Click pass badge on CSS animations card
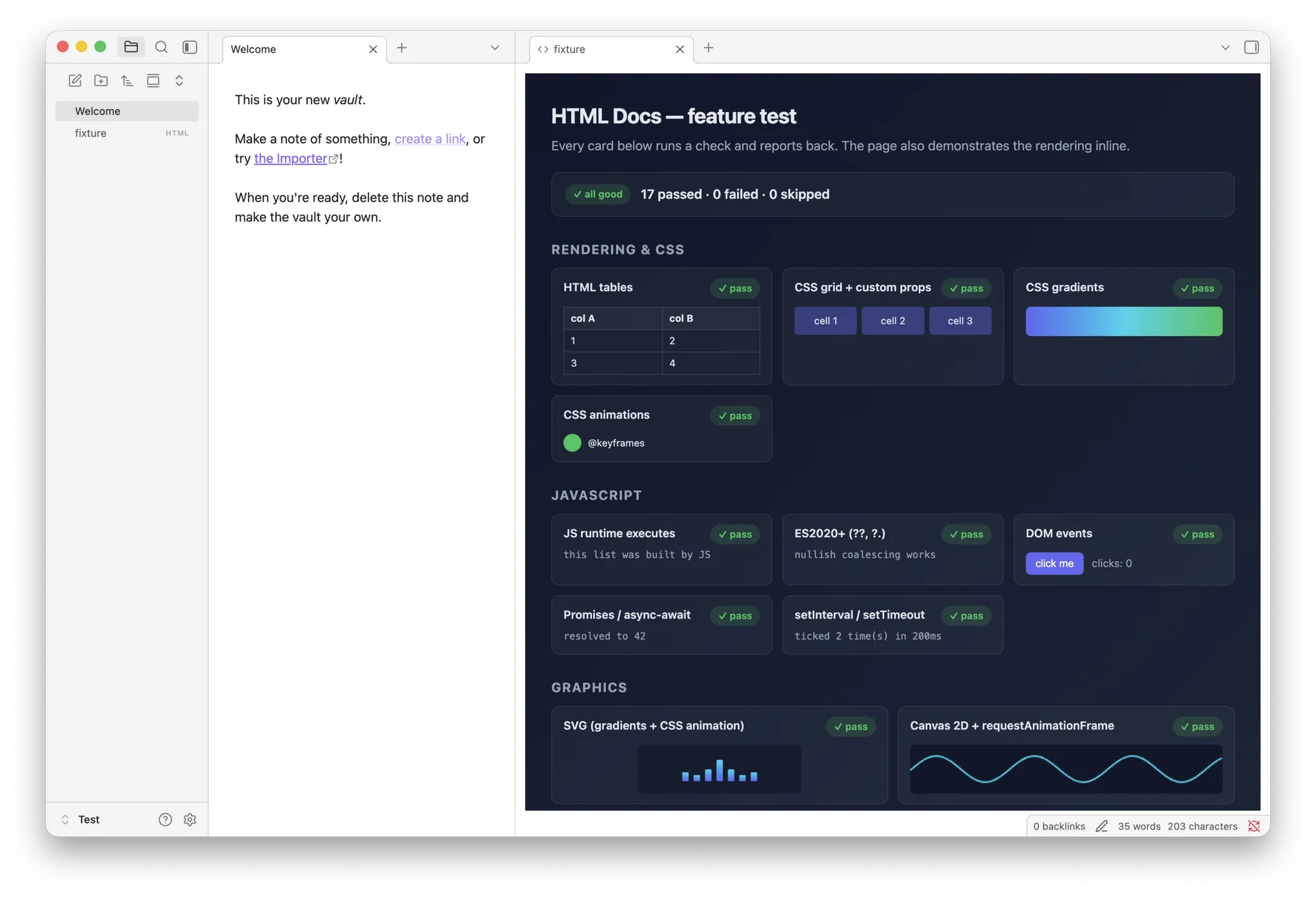Image resolution: width=1316 pixels, height=897 pixels. tap(735, 416)
